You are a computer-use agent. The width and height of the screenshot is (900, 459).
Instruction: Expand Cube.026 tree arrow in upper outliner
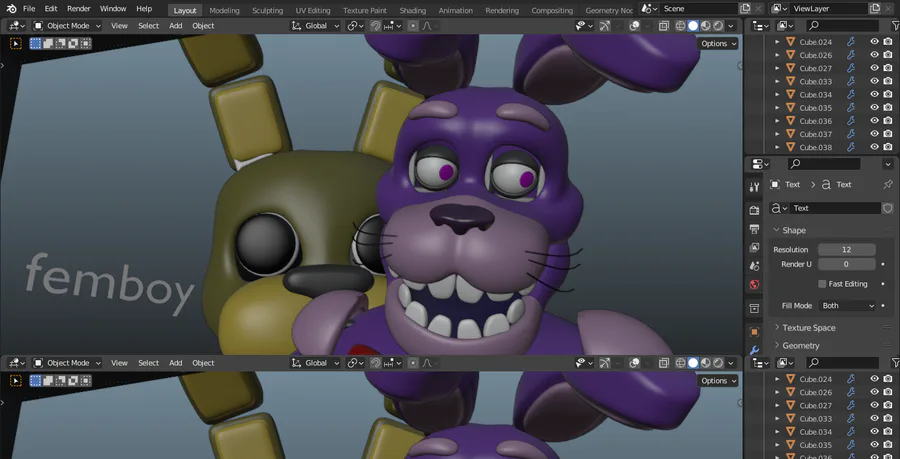point(777,55)
